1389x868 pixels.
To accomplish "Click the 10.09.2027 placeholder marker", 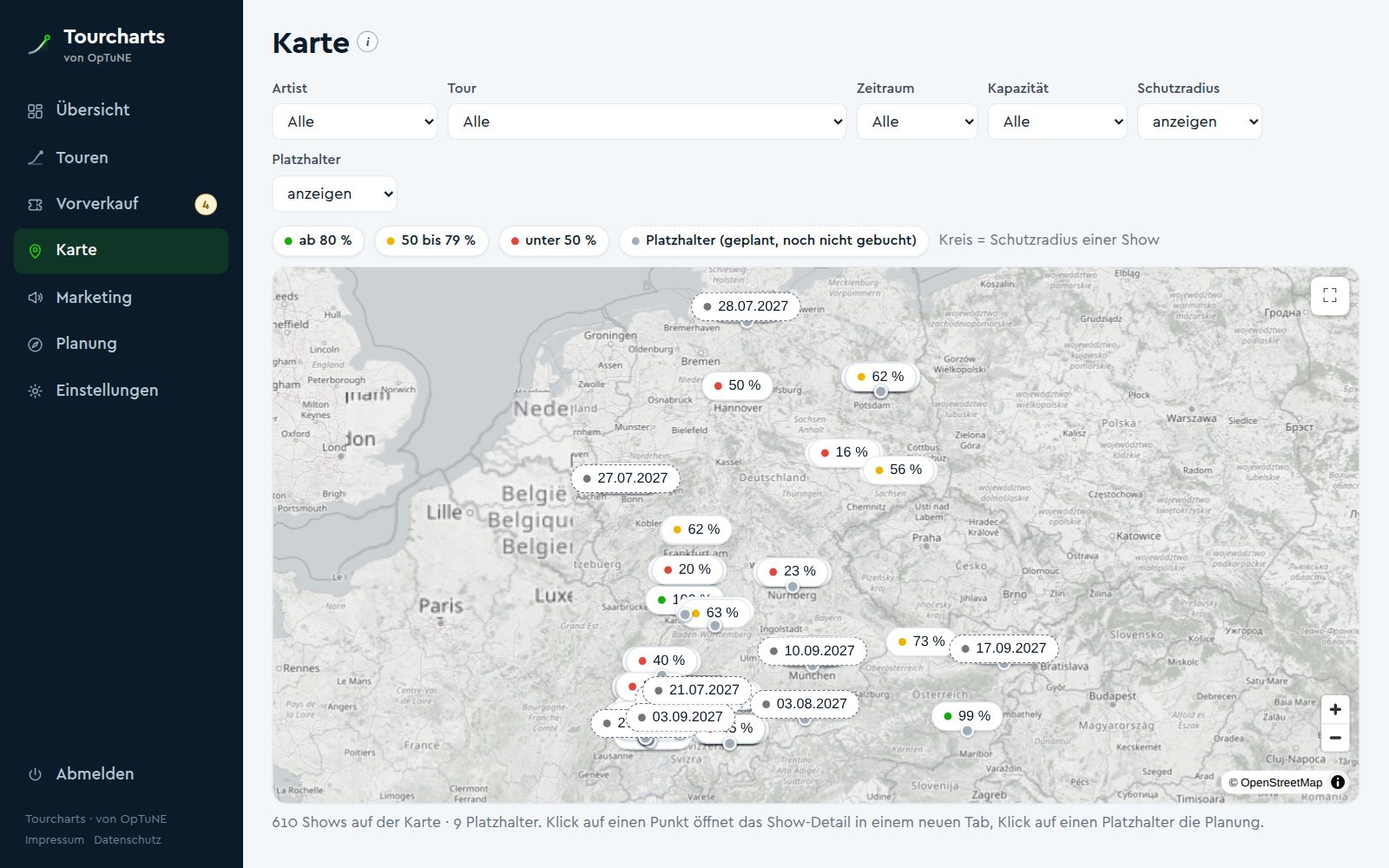I will tap(812, 651).
